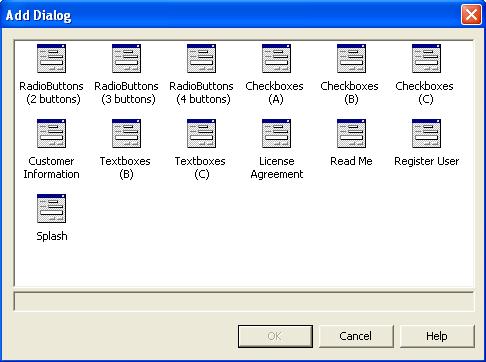Pick the Customer Information dialog icon
This screenshot has height=362, width=486.
51,134
